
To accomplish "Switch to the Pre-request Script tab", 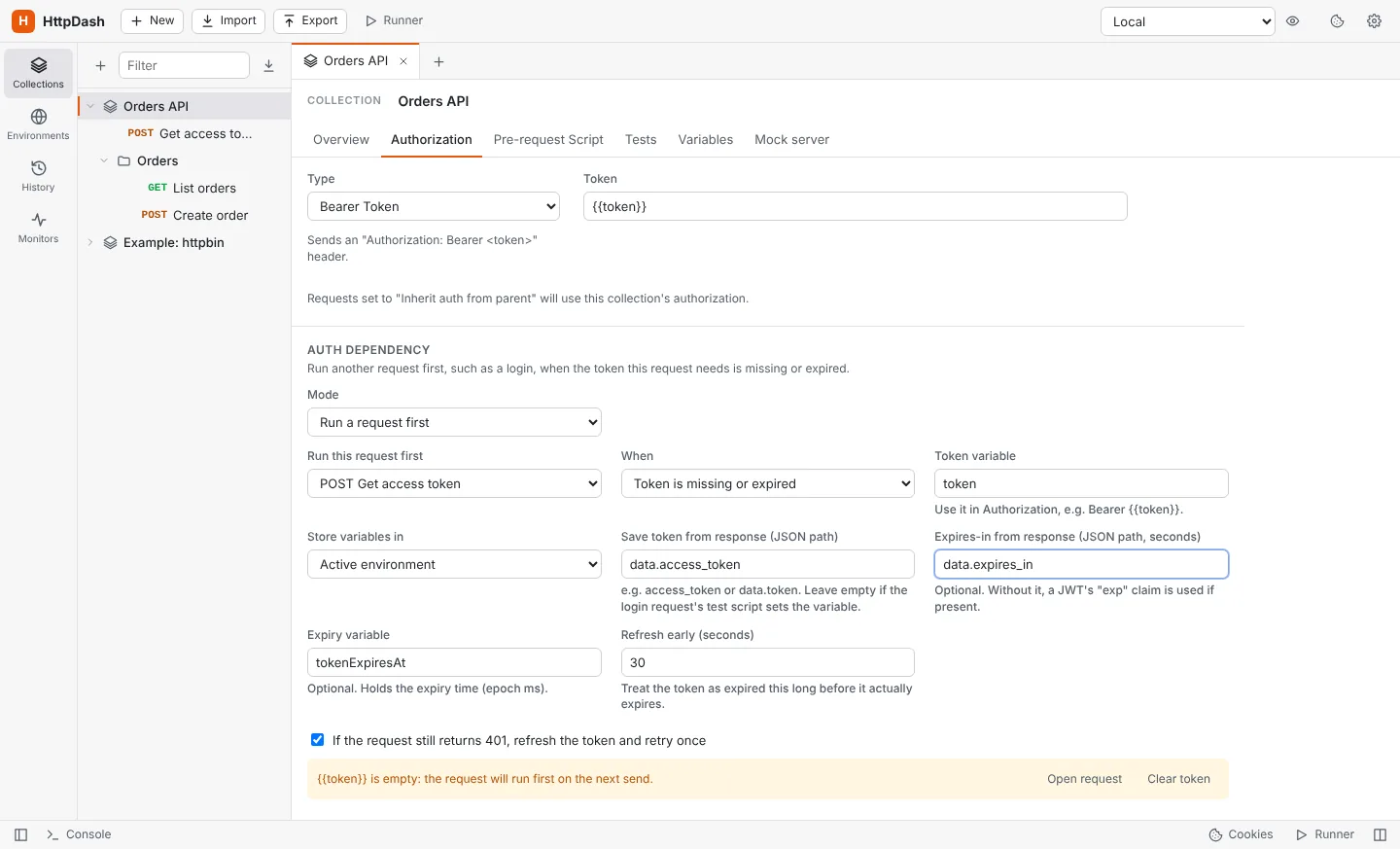I will 548,140.
